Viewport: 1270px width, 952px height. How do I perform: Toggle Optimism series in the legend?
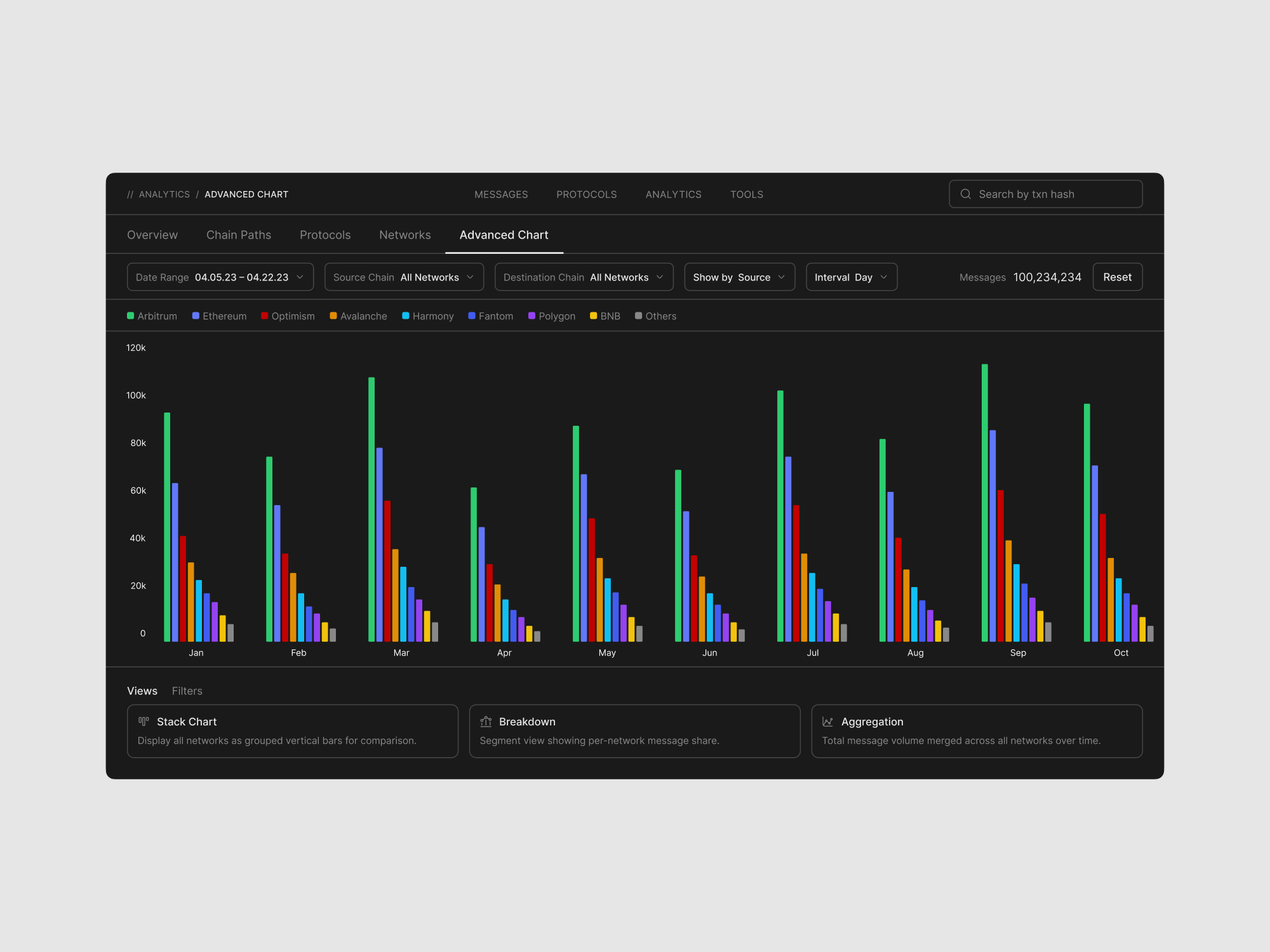coord(288,316)
